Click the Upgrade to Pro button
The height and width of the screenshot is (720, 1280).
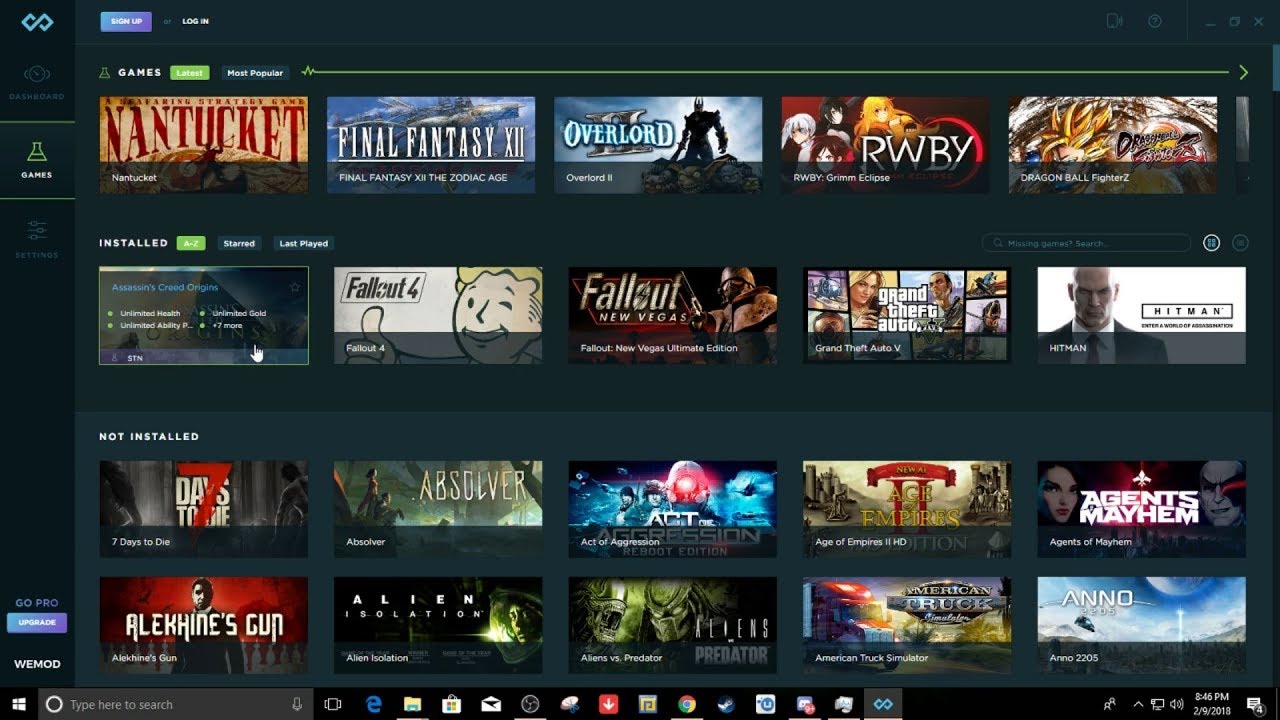(37, 622)
